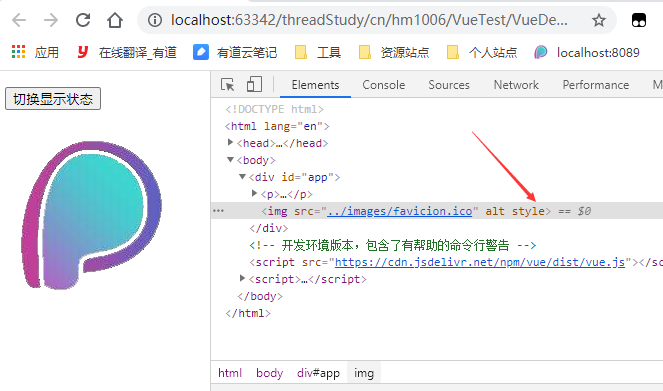Expand the collapsed script node
663x391 pixels.
(x=242, y=278)
